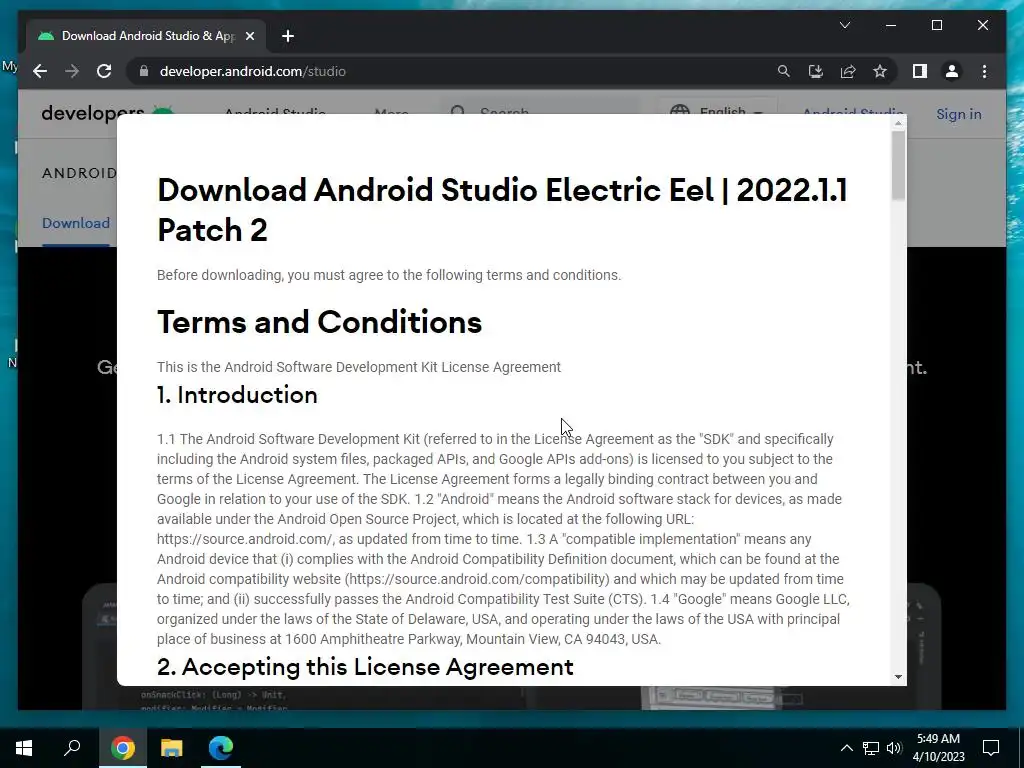The height and width of the screenshot is (768, 1024).
Task: Open volume control tray icon
Action: click(x=894, y=748)
